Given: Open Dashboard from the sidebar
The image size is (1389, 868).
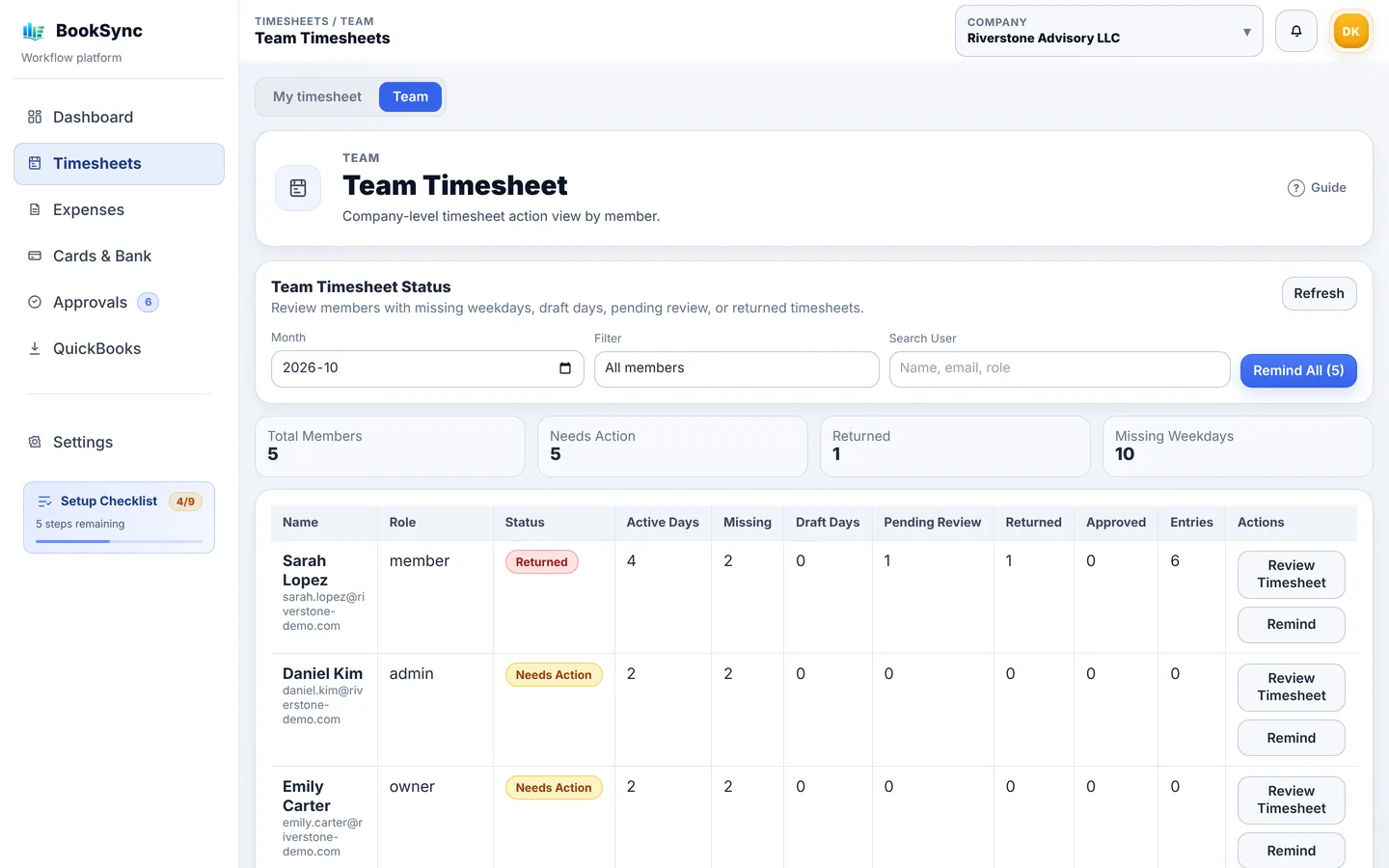Looking at the screenshot, I should pyautogui.click(x=119, y=117).
